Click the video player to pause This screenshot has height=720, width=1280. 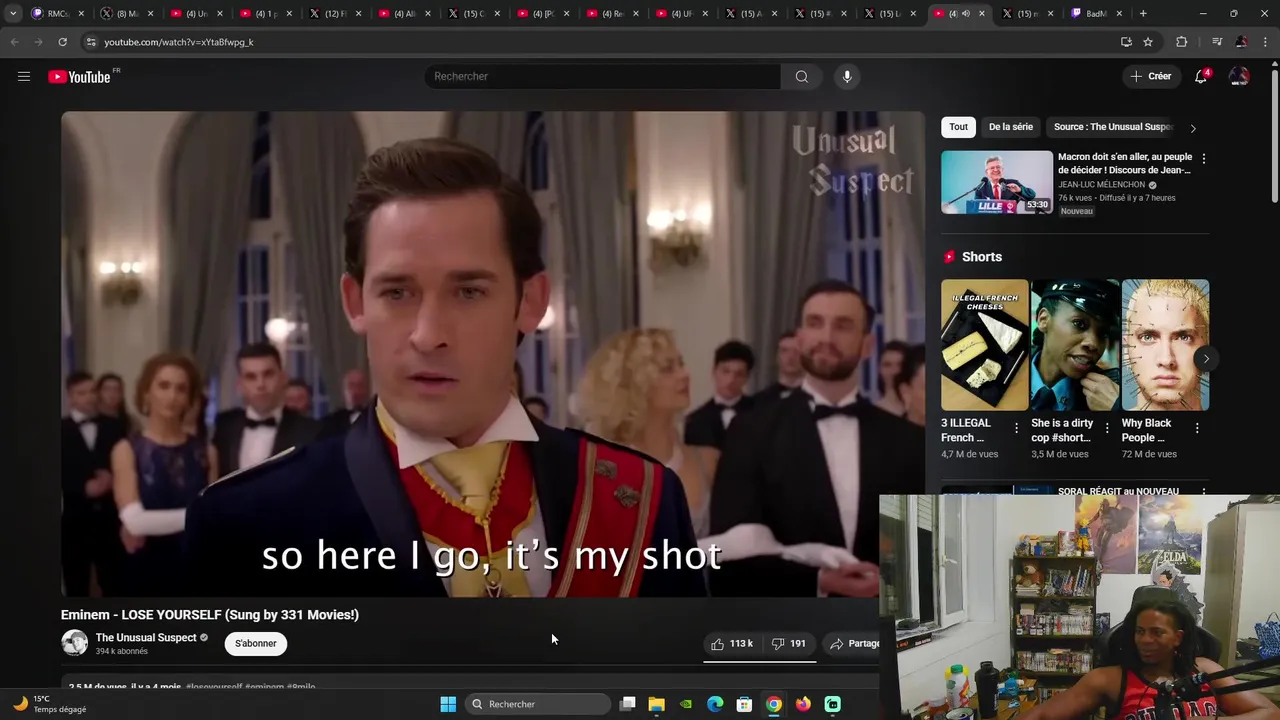click(x=493, y=354)
